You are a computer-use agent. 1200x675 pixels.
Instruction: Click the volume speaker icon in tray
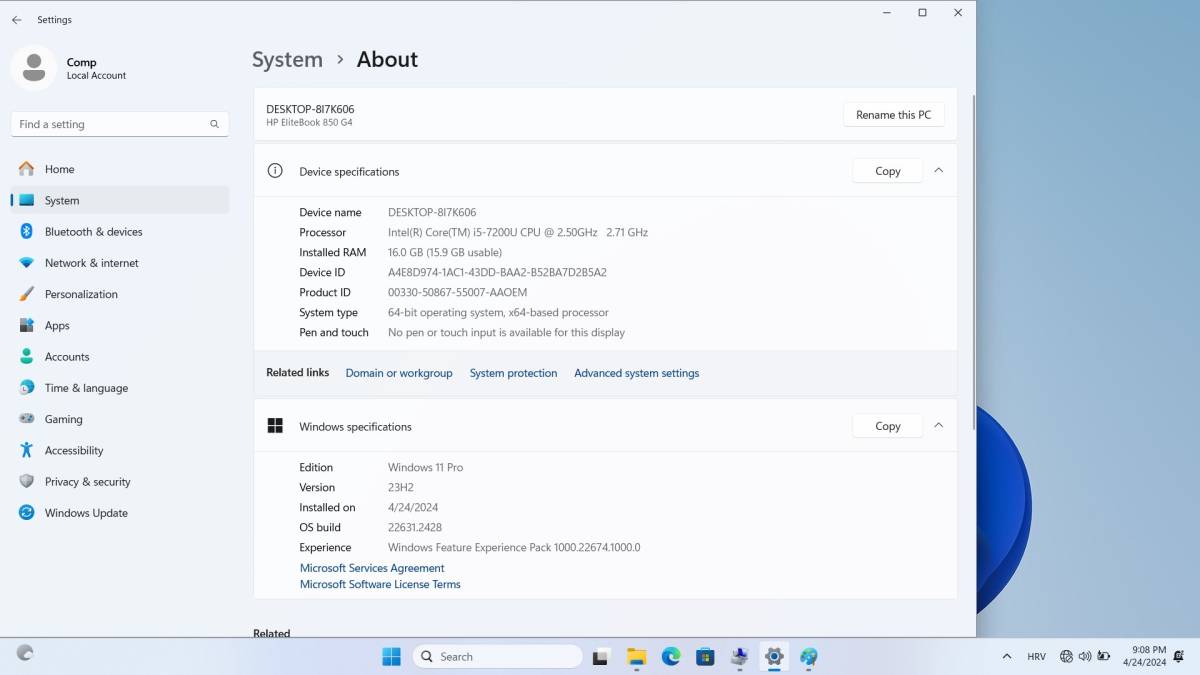pos(1085,656)
